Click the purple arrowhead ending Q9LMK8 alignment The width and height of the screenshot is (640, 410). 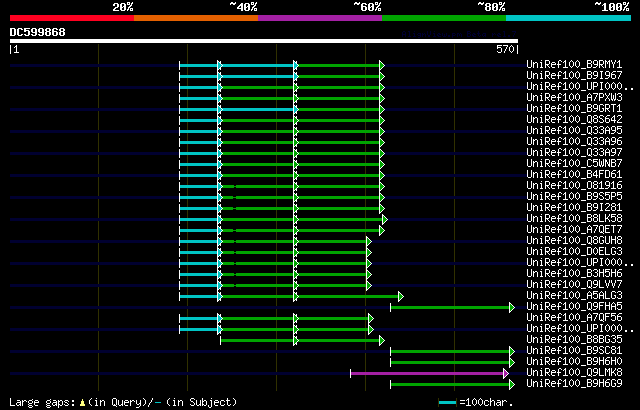coord(506,373)
